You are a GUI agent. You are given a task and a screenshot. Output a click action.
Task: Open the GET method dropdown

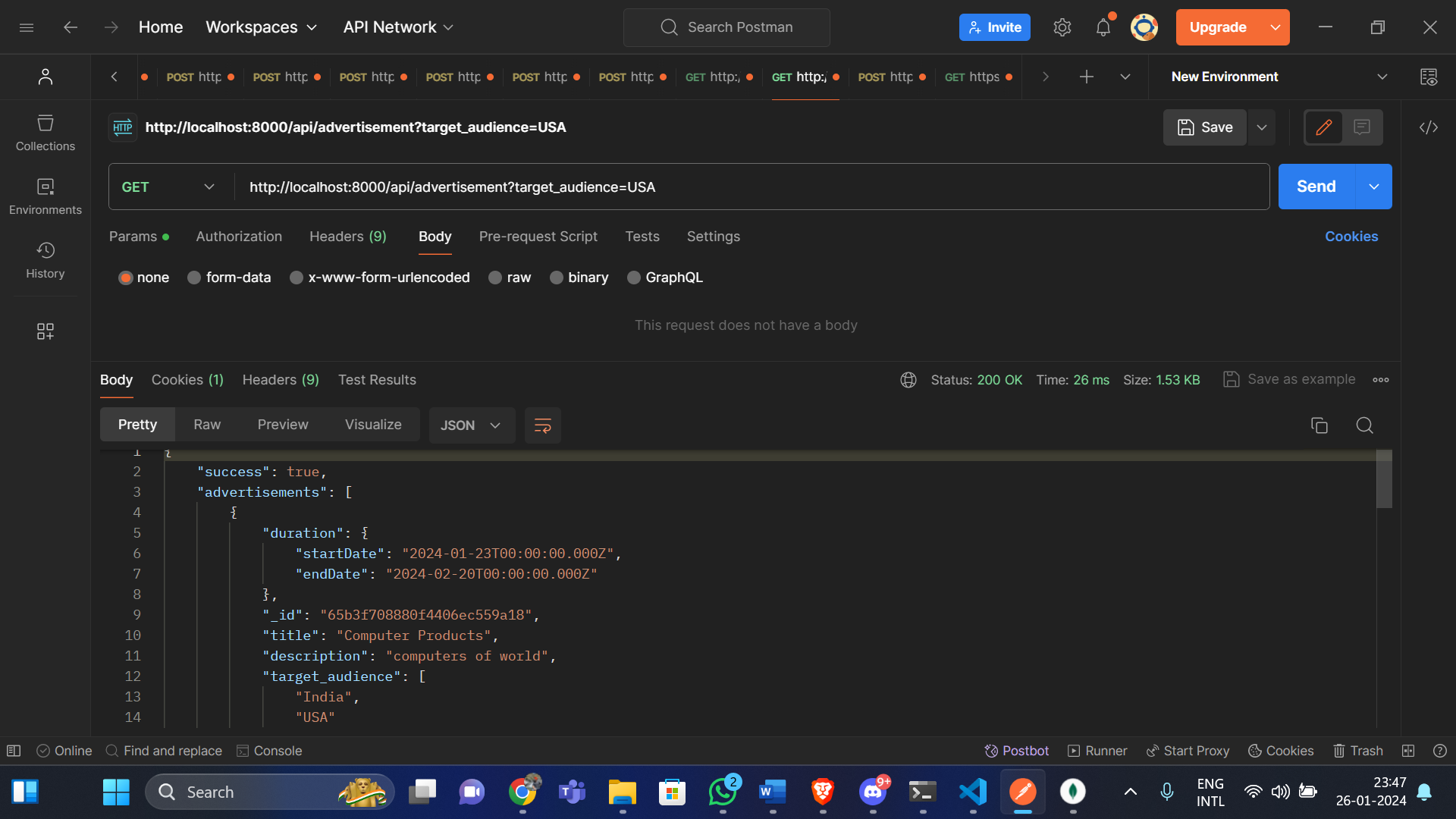click(x=168, y=187)
